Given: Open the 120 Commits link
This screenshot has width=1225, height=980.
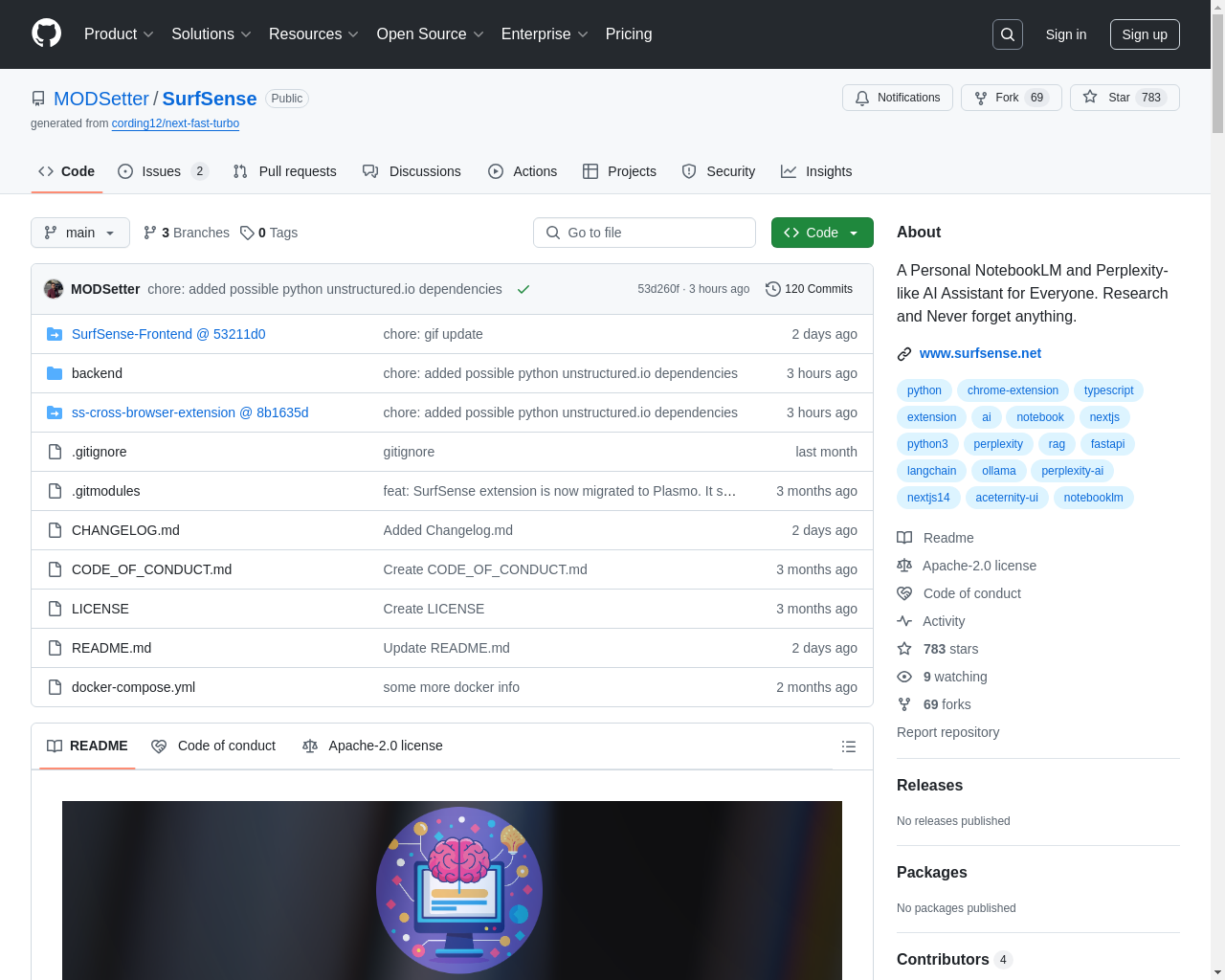Looking at the screenshot, I should tap(810, 289).
